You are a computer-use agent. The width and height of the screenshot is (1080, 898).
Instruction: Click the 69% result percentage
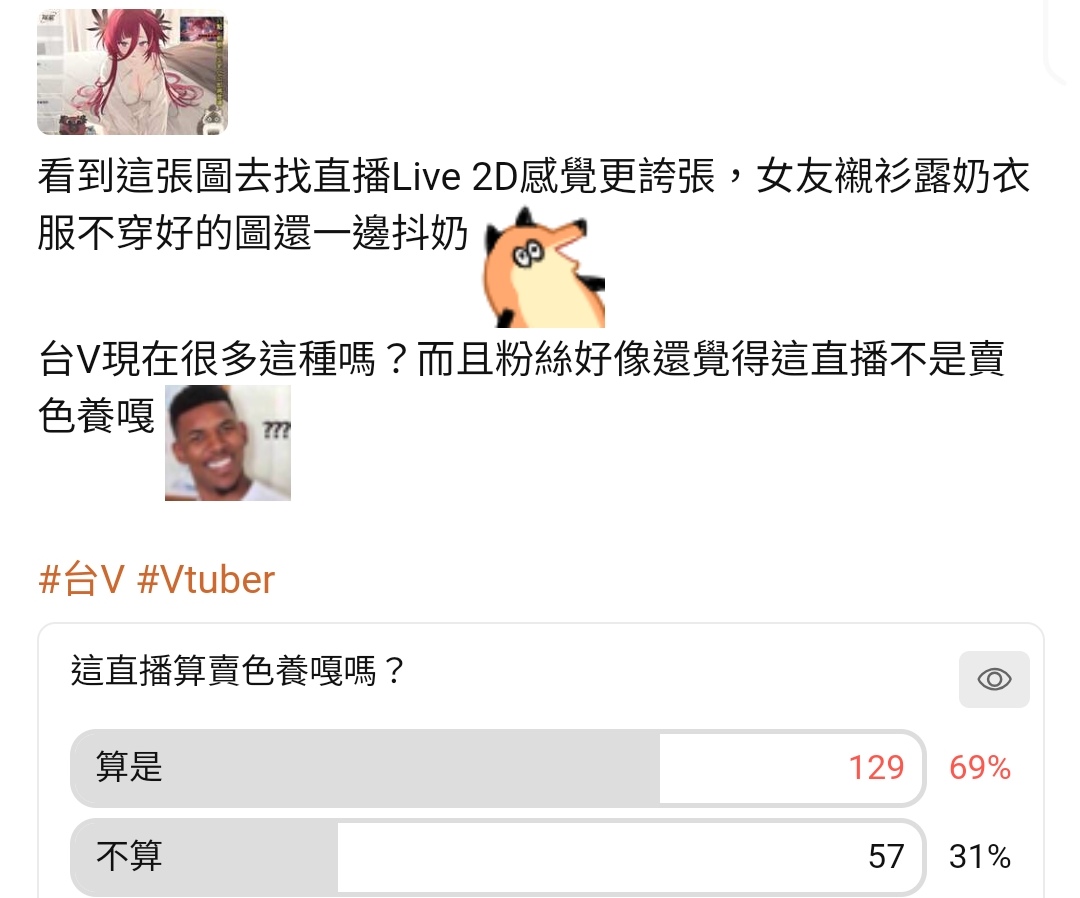click(980, 768)
